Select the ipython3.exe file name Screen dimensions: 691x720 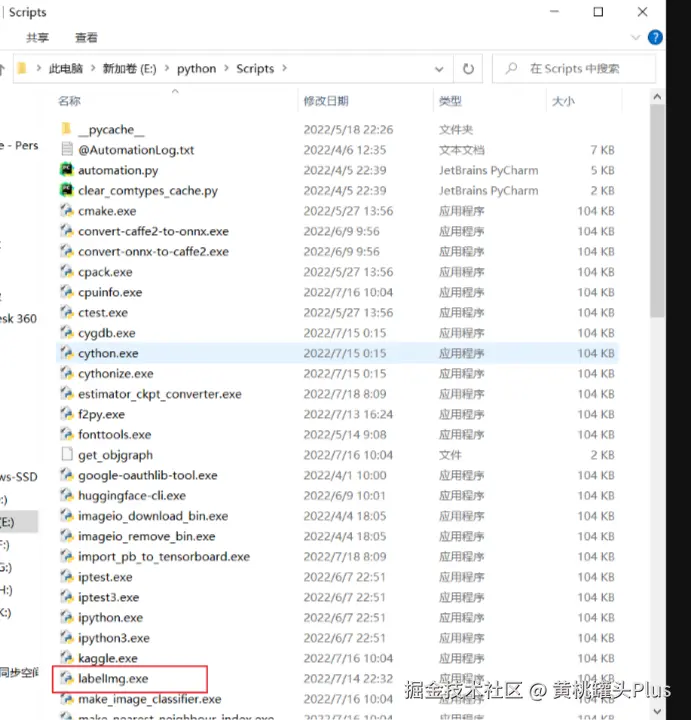[x=114, y=638]
